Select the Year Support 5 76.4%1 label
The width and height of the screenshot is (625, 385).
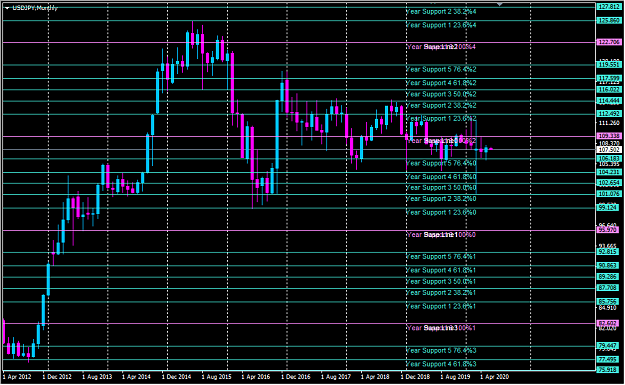click(x=441, y=257)
